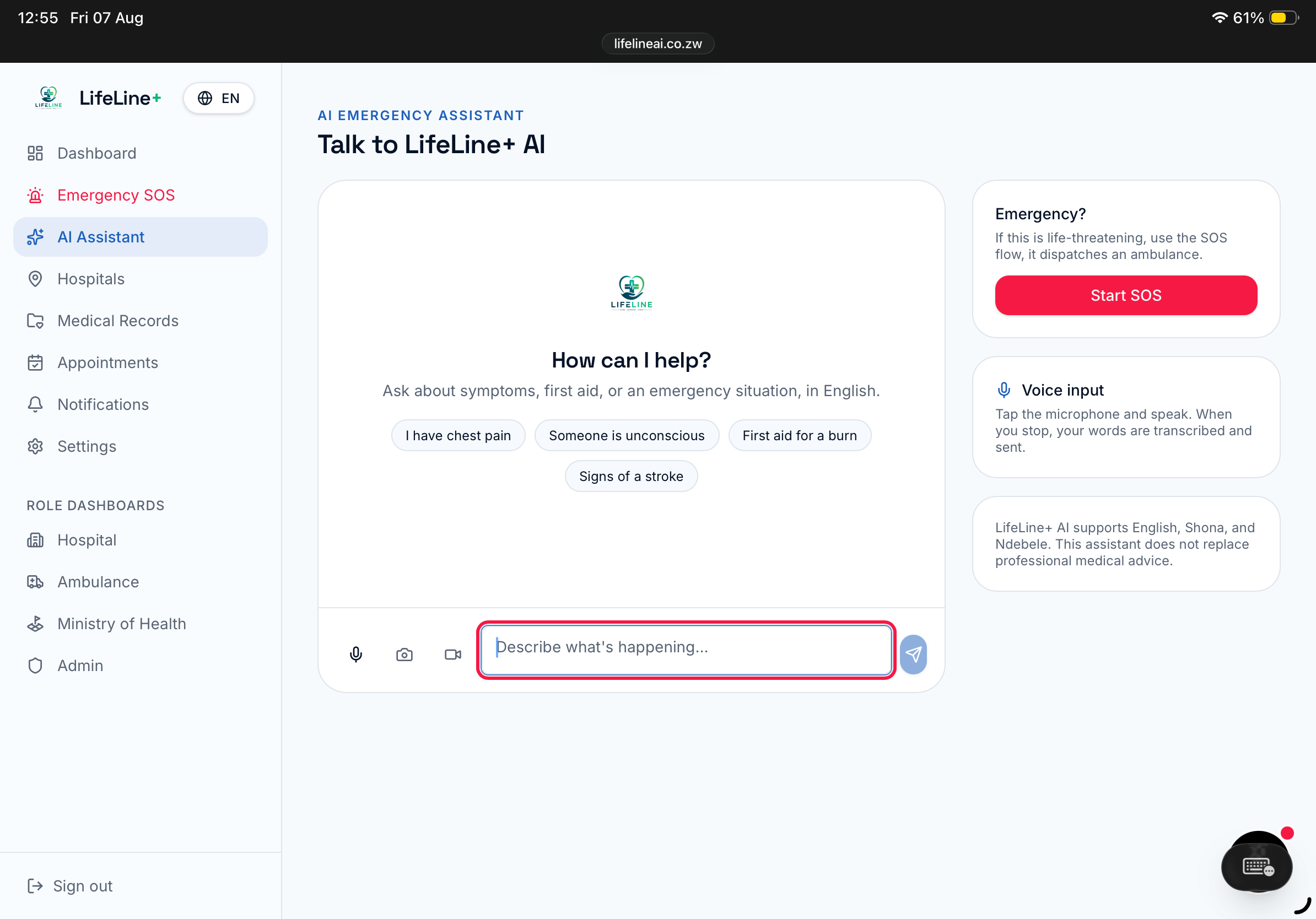Click Appointments calendar icon
Viewport: 1316px width, 919px height.
(x=35, y=363)
